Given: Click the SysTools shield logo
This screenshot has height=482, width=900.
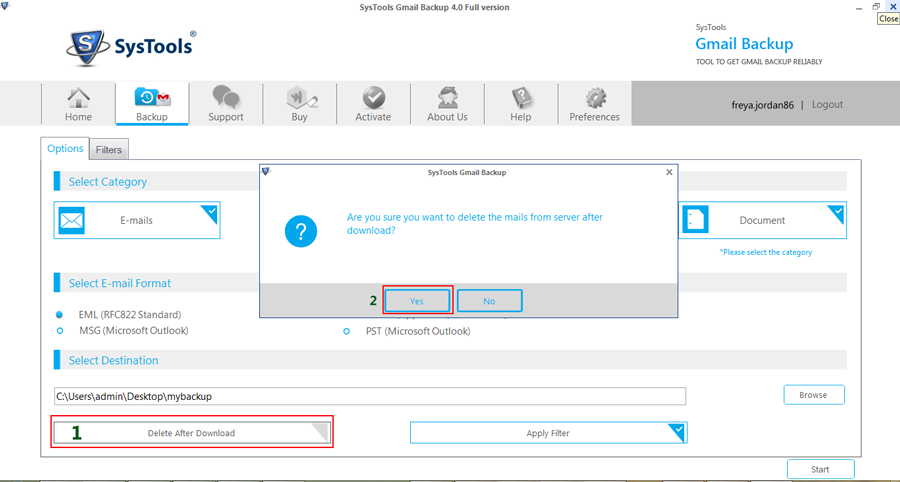Looking at the screenshot, I should coord(86,49).
